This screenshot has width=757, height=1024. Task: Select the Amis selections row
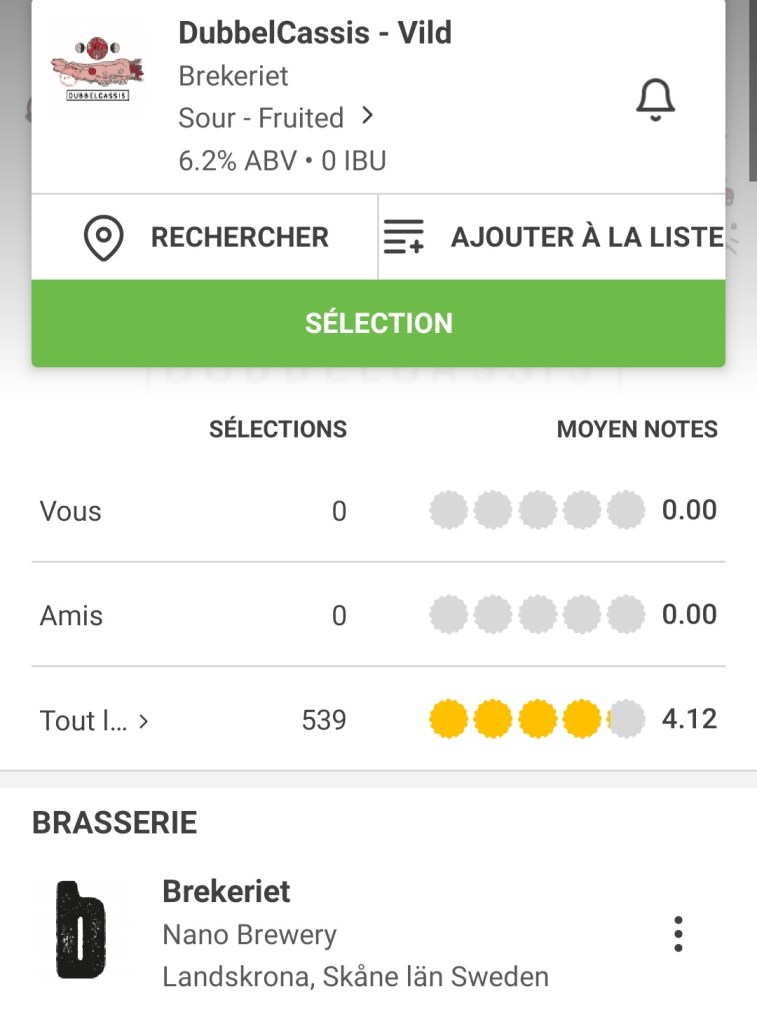pos(71,615)
